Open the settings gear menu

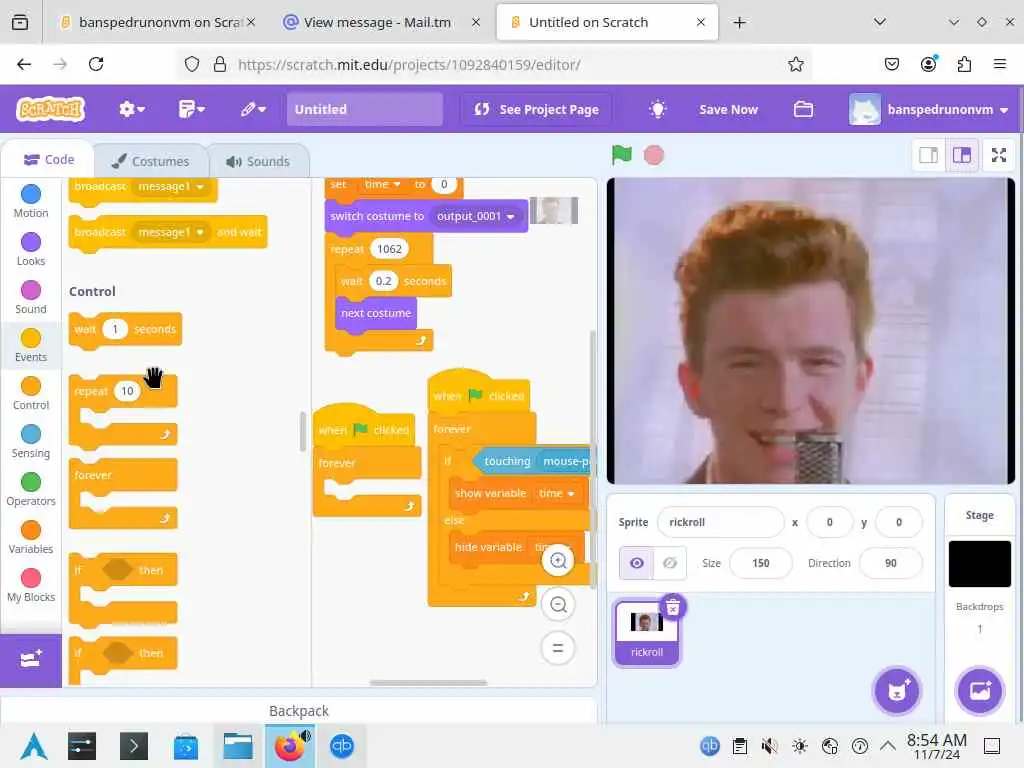coord(131,109)
